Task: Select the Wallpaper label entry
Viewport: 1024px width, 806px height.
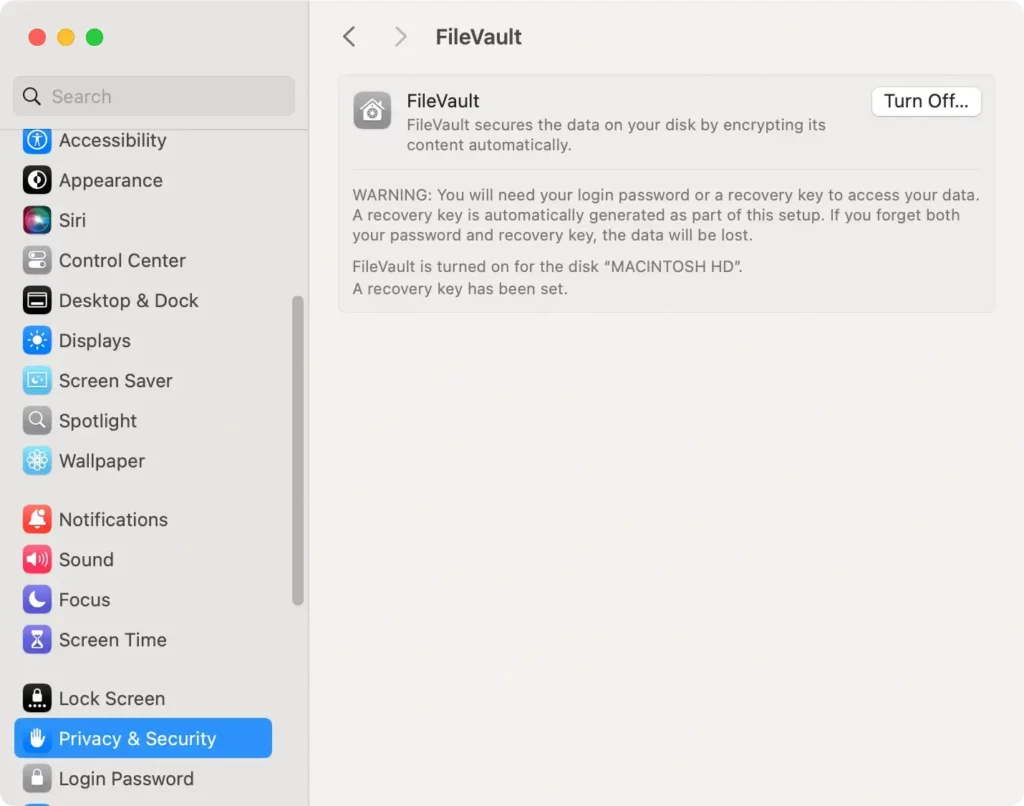Action: pos(102,461)
